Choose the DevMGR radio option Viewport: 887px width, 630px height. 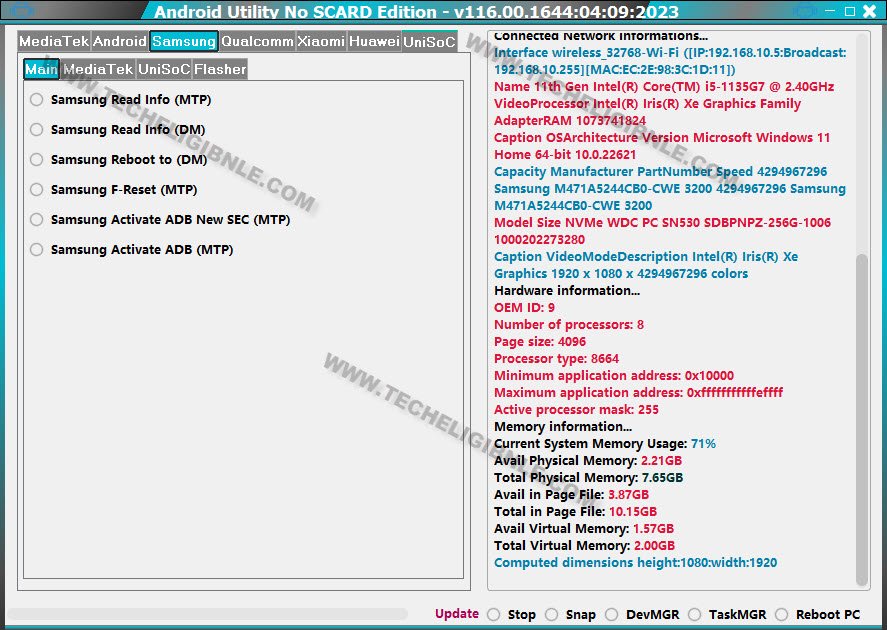click(x=612, y=615)
